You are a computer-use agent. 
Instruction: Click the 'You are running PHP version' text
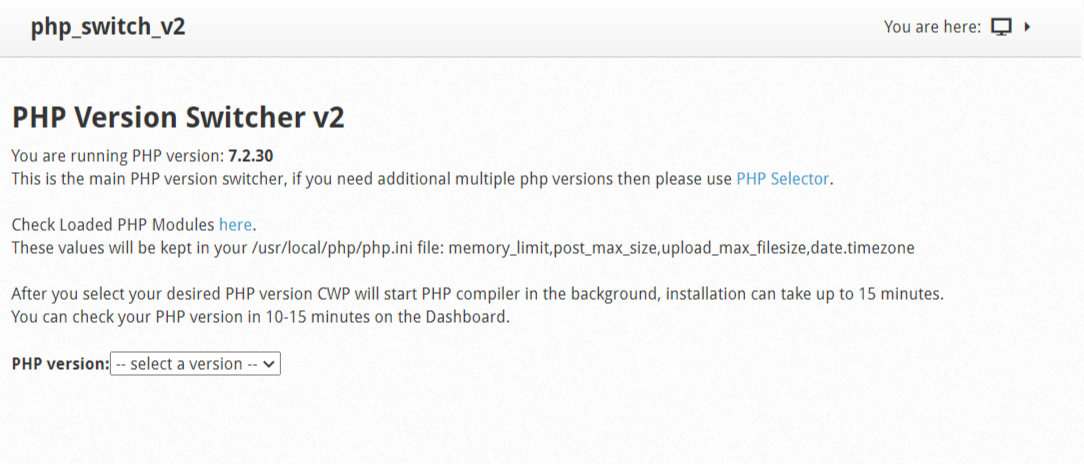click(118, 156)
